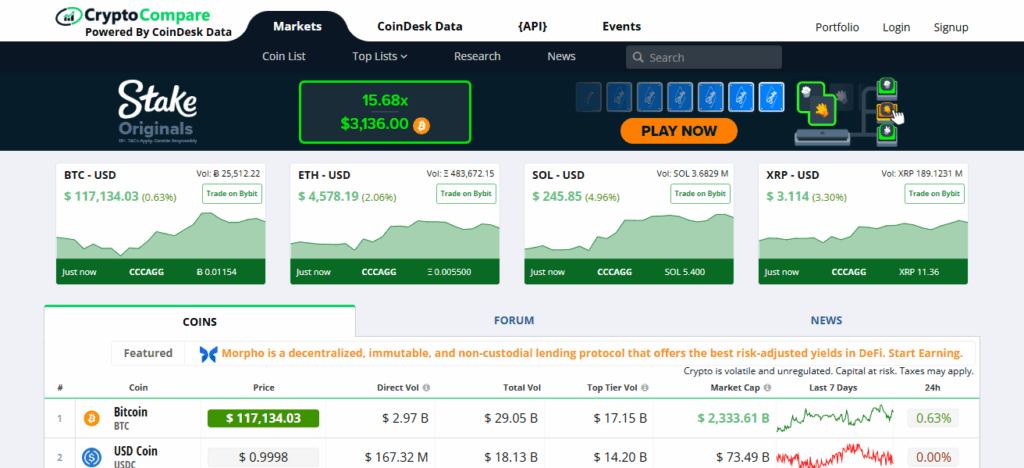The height and width of the screenshot is (468, 1024).
Task: Click the Bitcoin top tier volume $ 17.15 B
Action: 620,418
